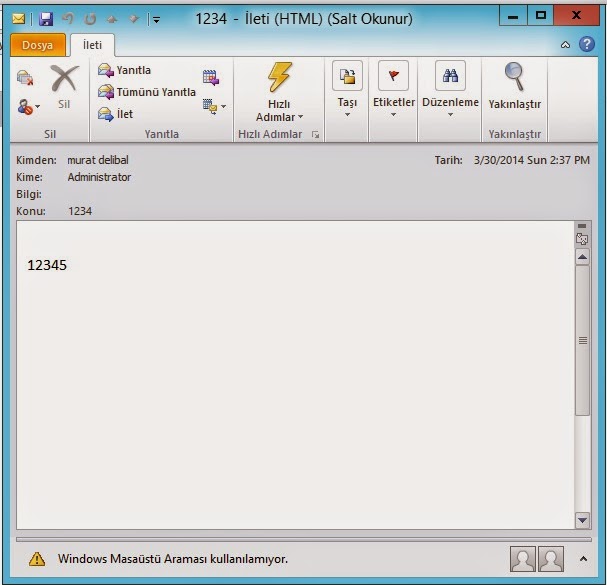Image resolution: width=607 pixels, height=585 pixels.
Task: Click the save icon in quick access toolbar
Action: click(x=46, y=17)
